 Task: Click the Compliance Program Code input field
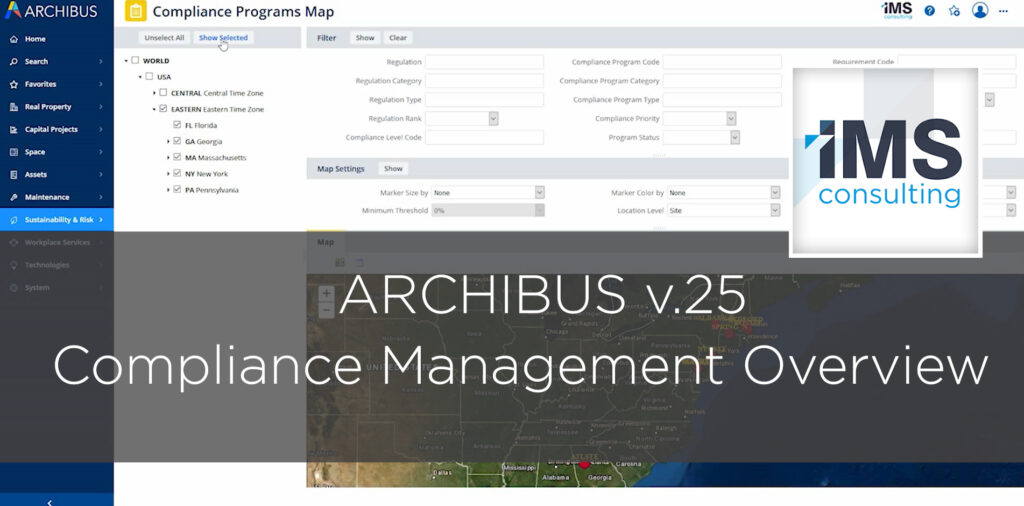[722, 62]
